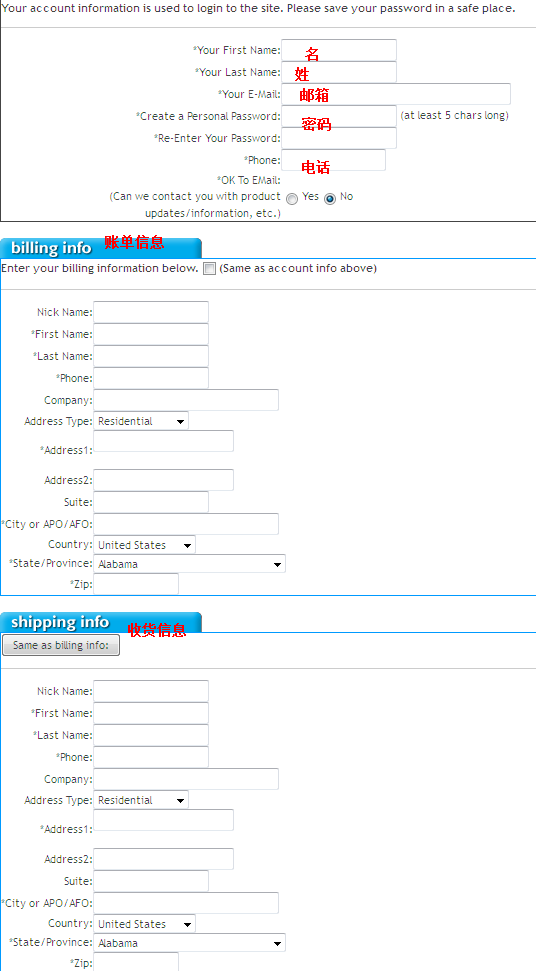536x971 pixels.
Task: Select the No radio for OK To EMail
Action: coord(330,199)
